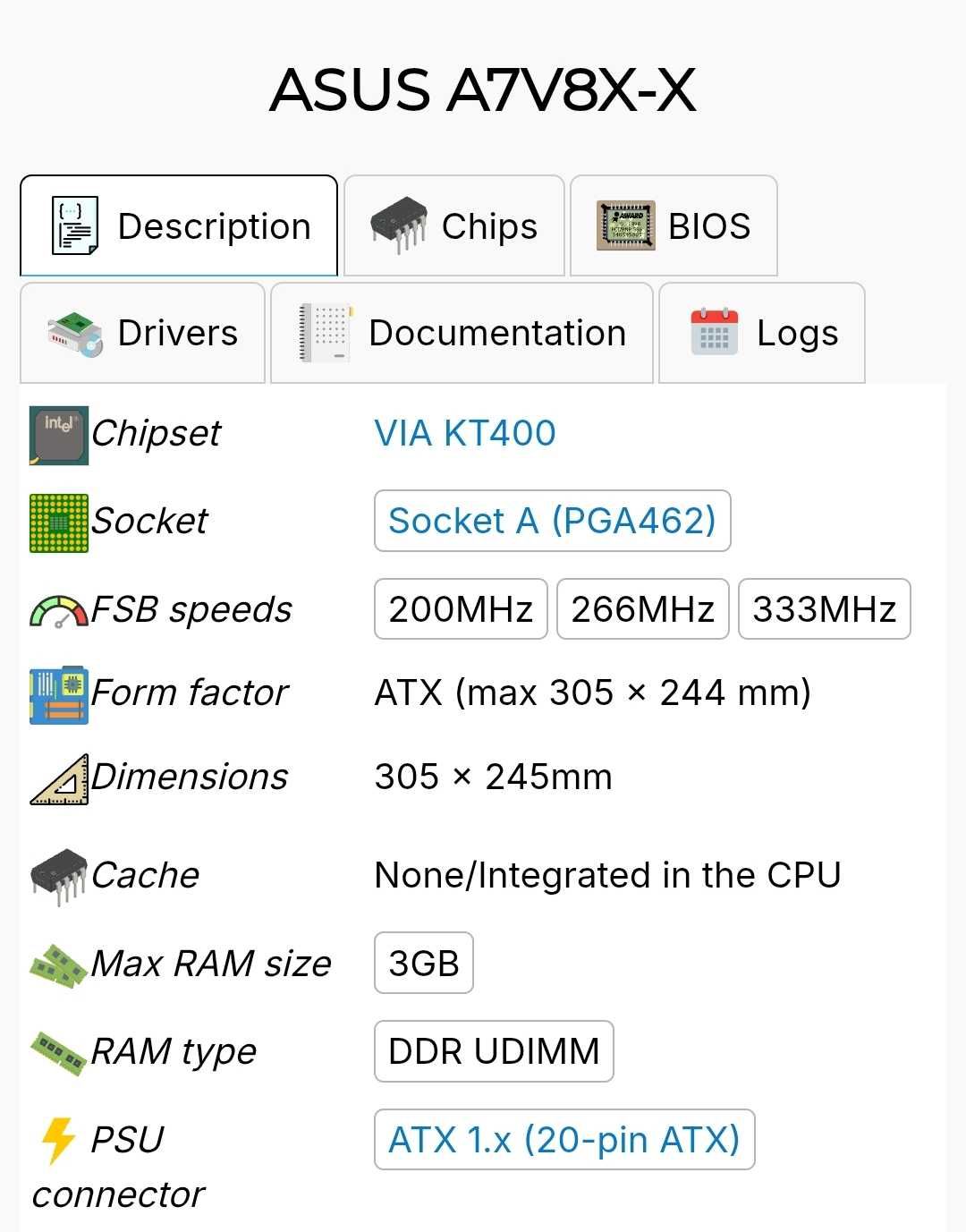Select the 3GB max RAM tag
This screenshot has height=1232, width=966.
[x=424, y=964]
